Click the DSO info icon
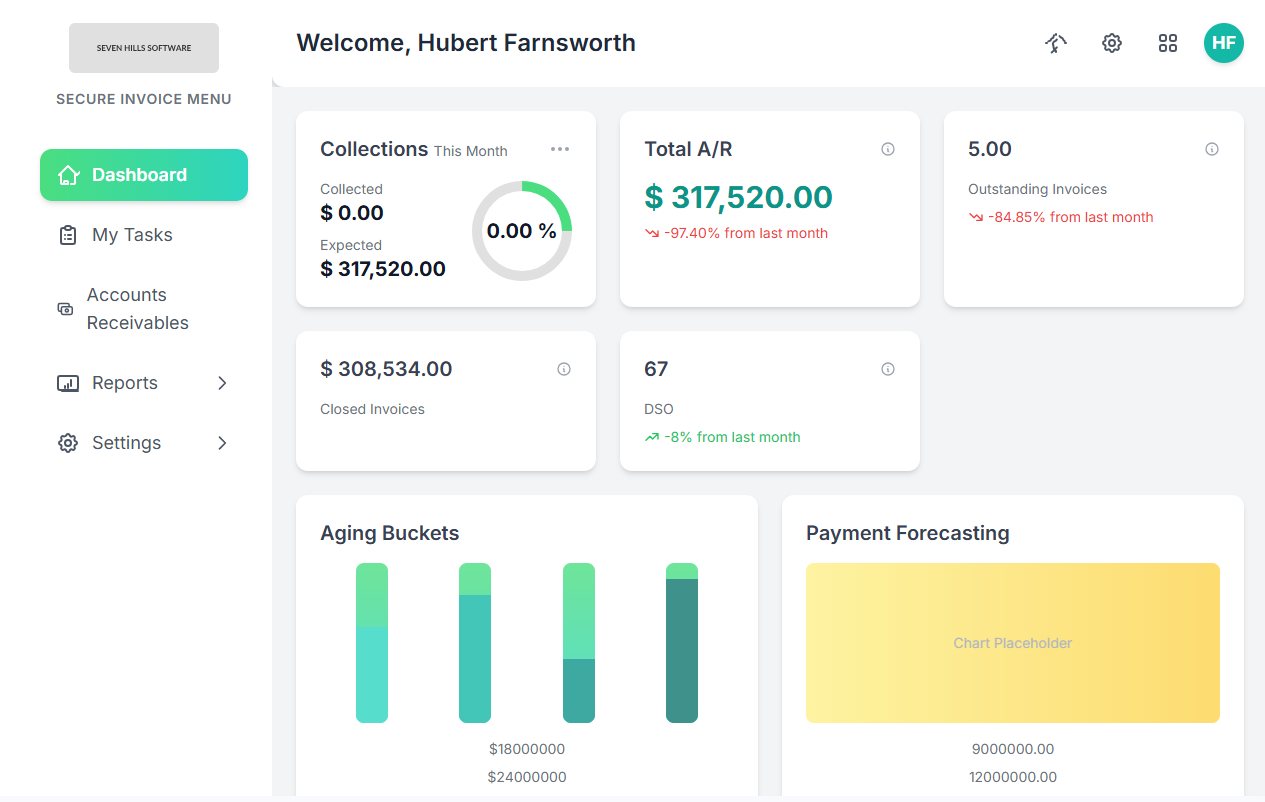This screenshot has width=1265, height=802. tap(888, 369)
